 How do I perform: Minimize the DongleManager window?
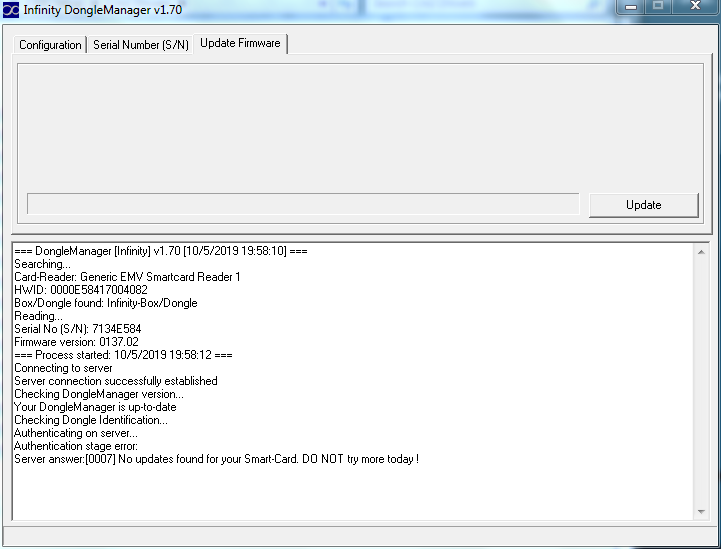click(631, 7)
